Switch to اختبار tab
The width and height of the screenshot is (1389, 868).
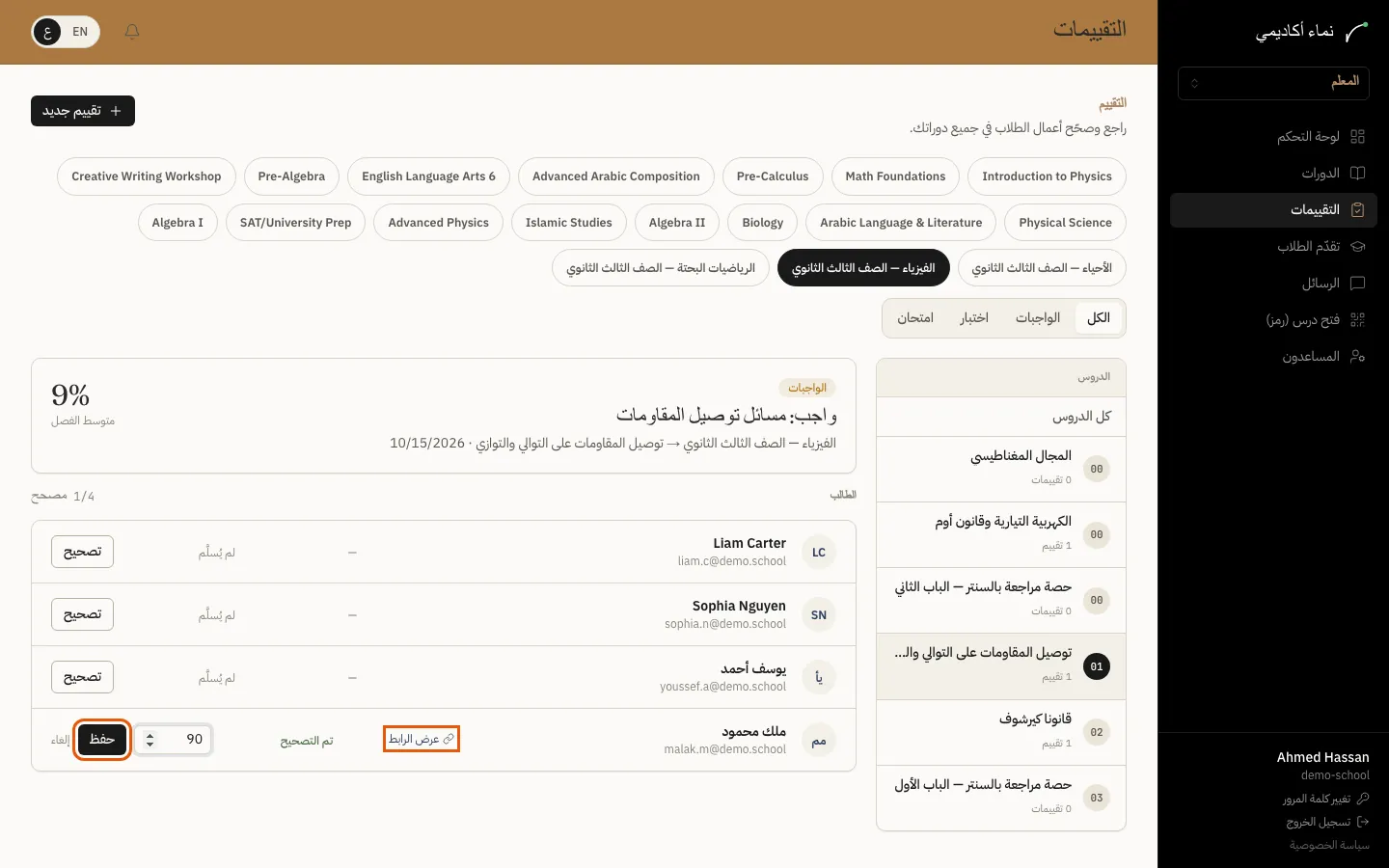tap(974, 318)
